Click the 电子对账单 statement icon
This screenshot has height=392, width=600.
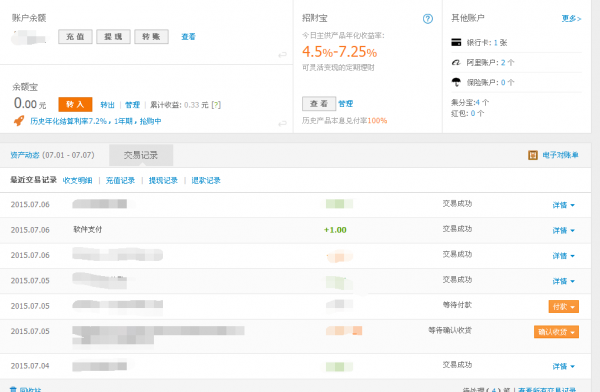[533, 155]
